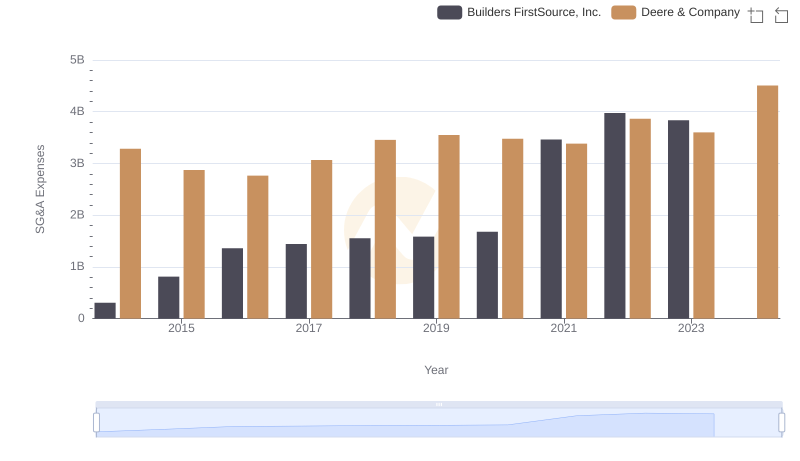800x461 pixels.
Task: Click the 2021 x-axis label
Action: tap(564, 328)
